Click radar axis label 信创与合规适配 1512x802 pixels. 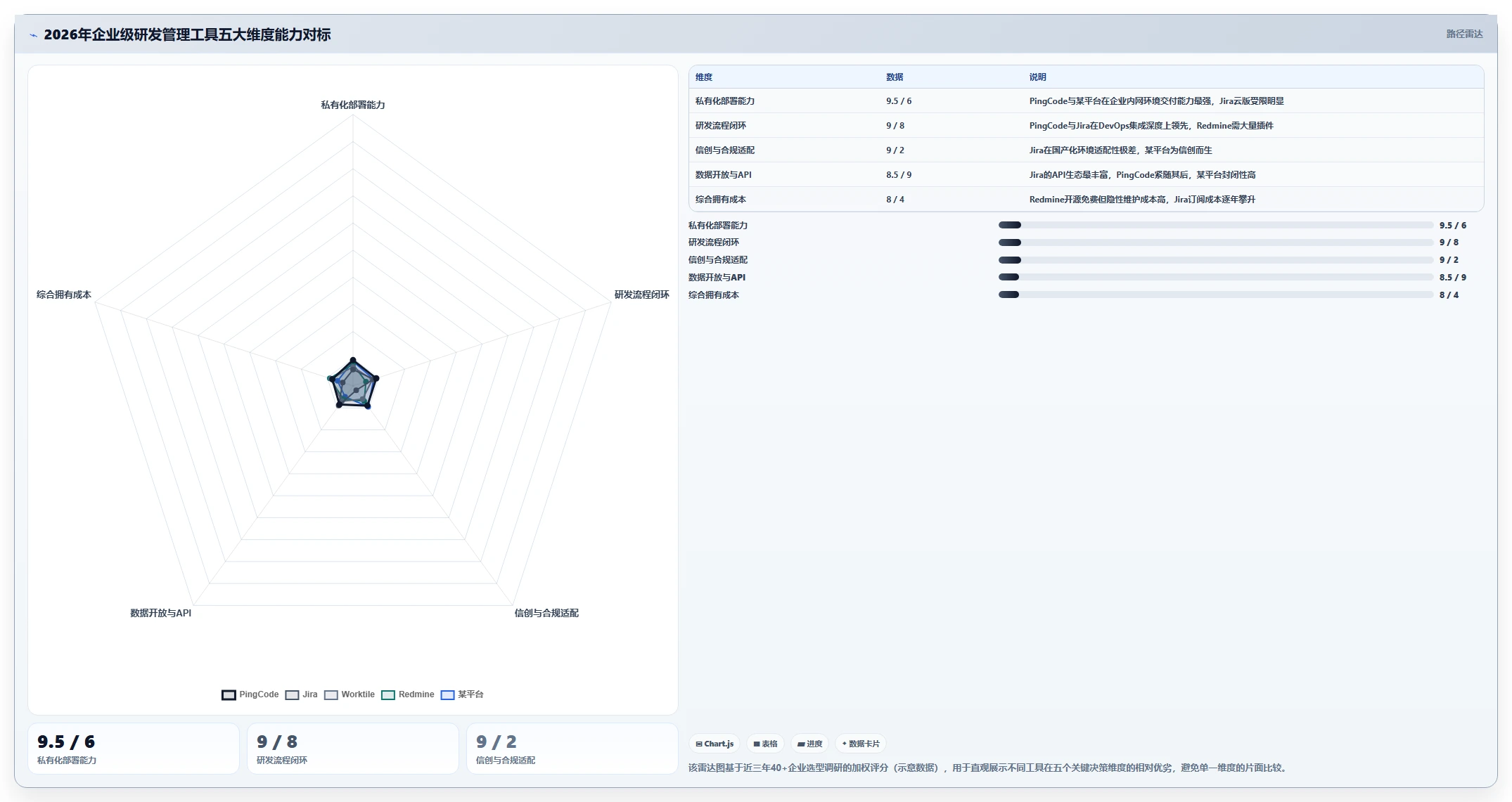546,613
